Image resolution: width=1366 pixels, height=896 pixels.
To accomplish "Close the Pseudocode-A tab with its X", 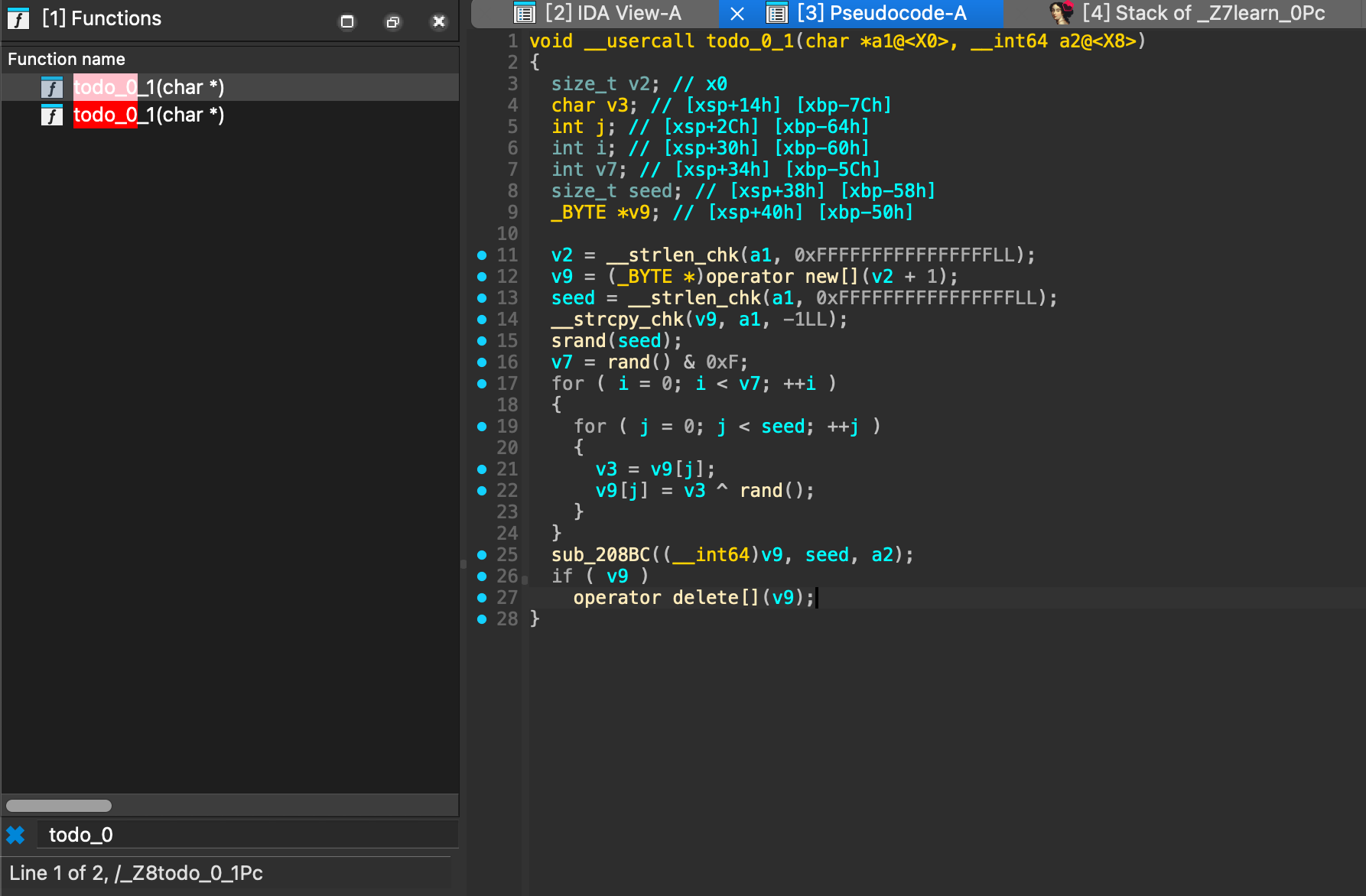I will [x=737, y=13].
